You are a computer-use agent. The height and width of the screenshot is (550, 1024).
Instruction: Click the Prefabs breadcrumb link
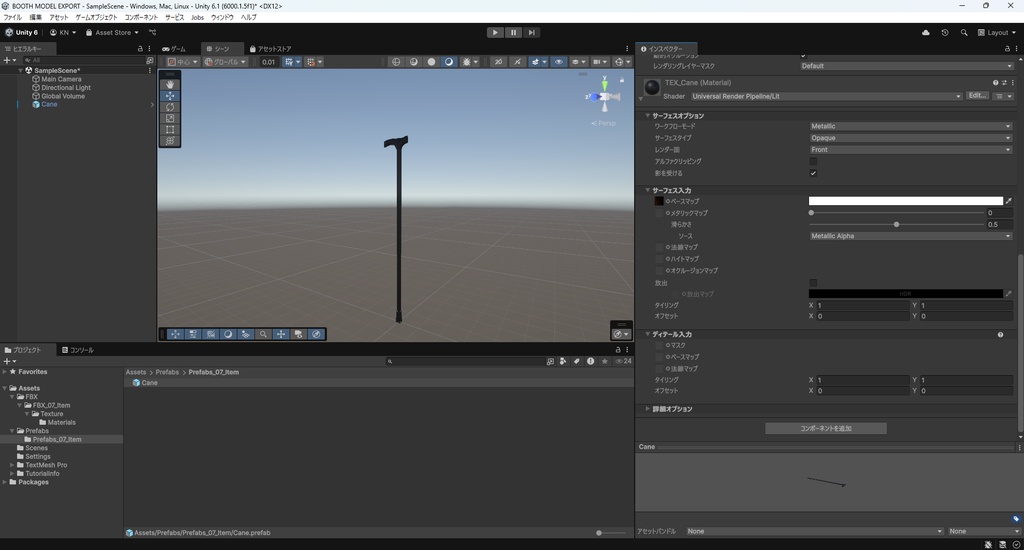(x=167, y=372)
